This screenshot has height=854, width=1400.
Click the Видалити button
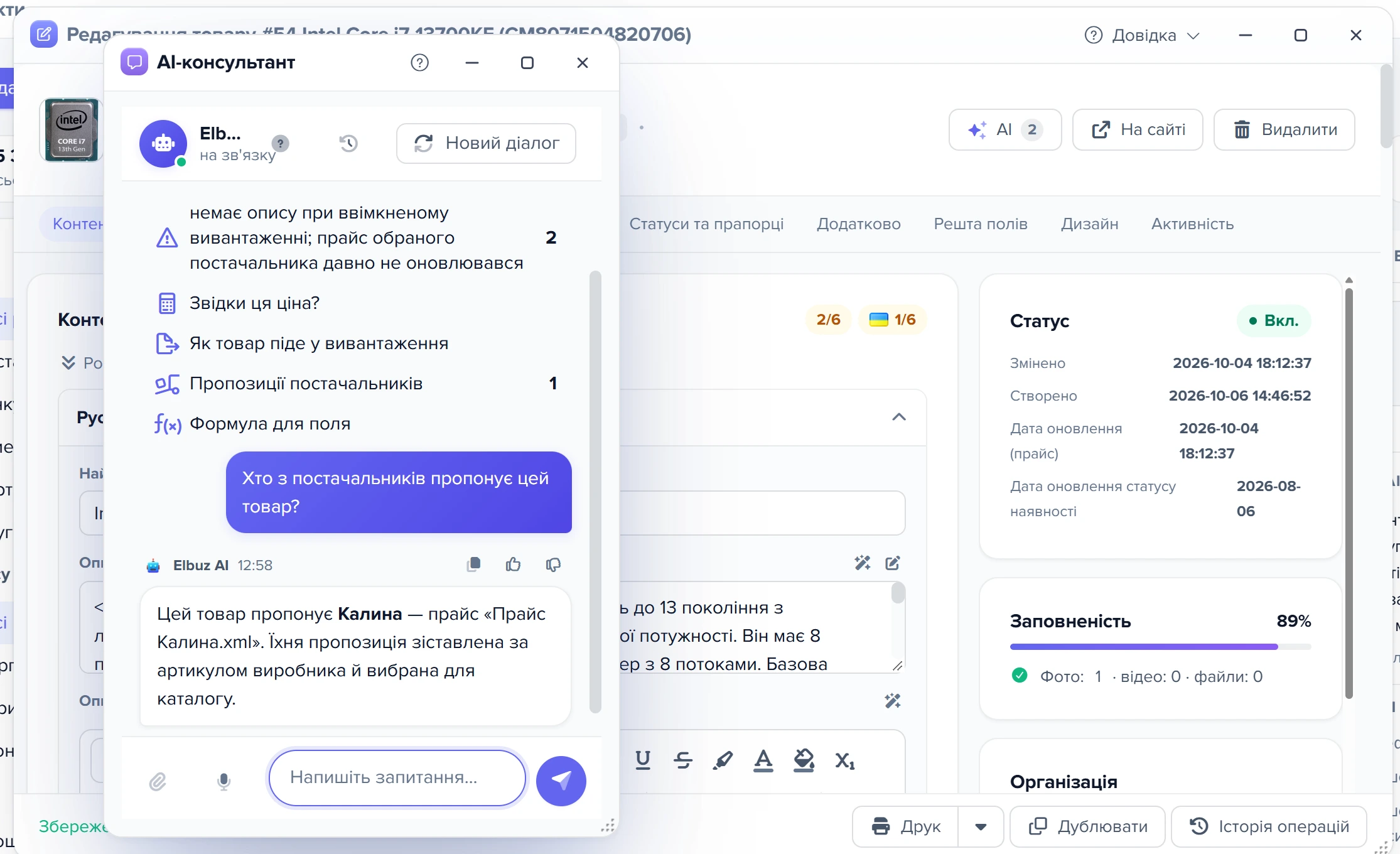click(x=1284, y=130)
